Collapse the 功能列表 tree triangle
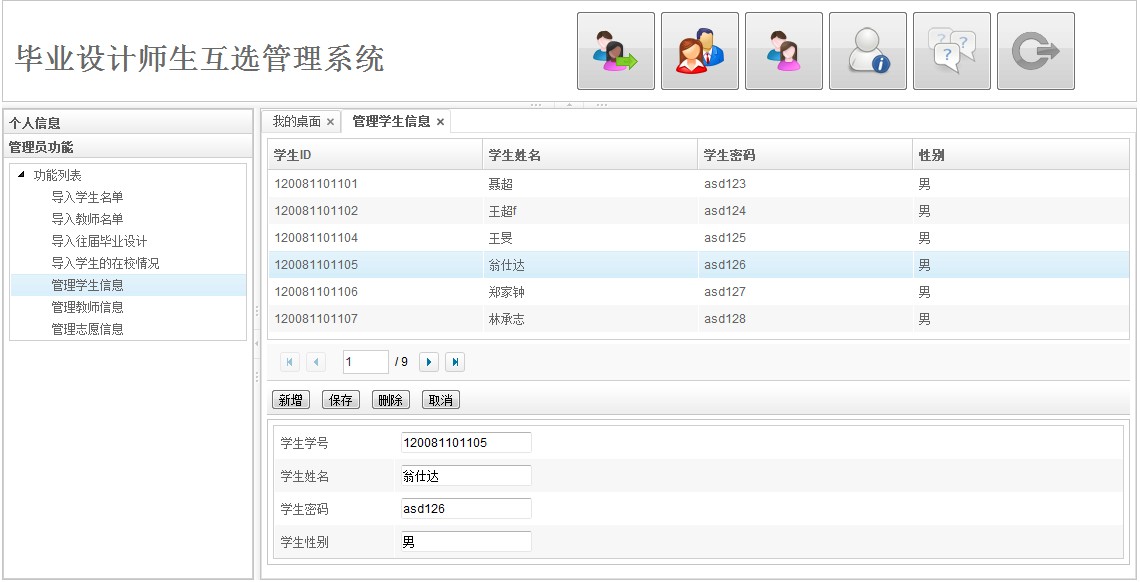The height and width of the screenshot is (582, 1140). [x=21, y=174]
